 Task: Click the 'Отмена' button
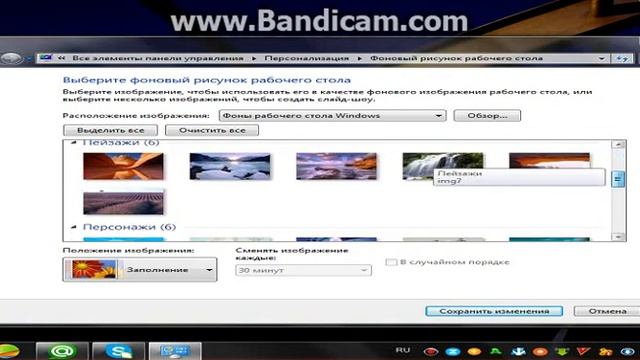click(x=607, y=311)
